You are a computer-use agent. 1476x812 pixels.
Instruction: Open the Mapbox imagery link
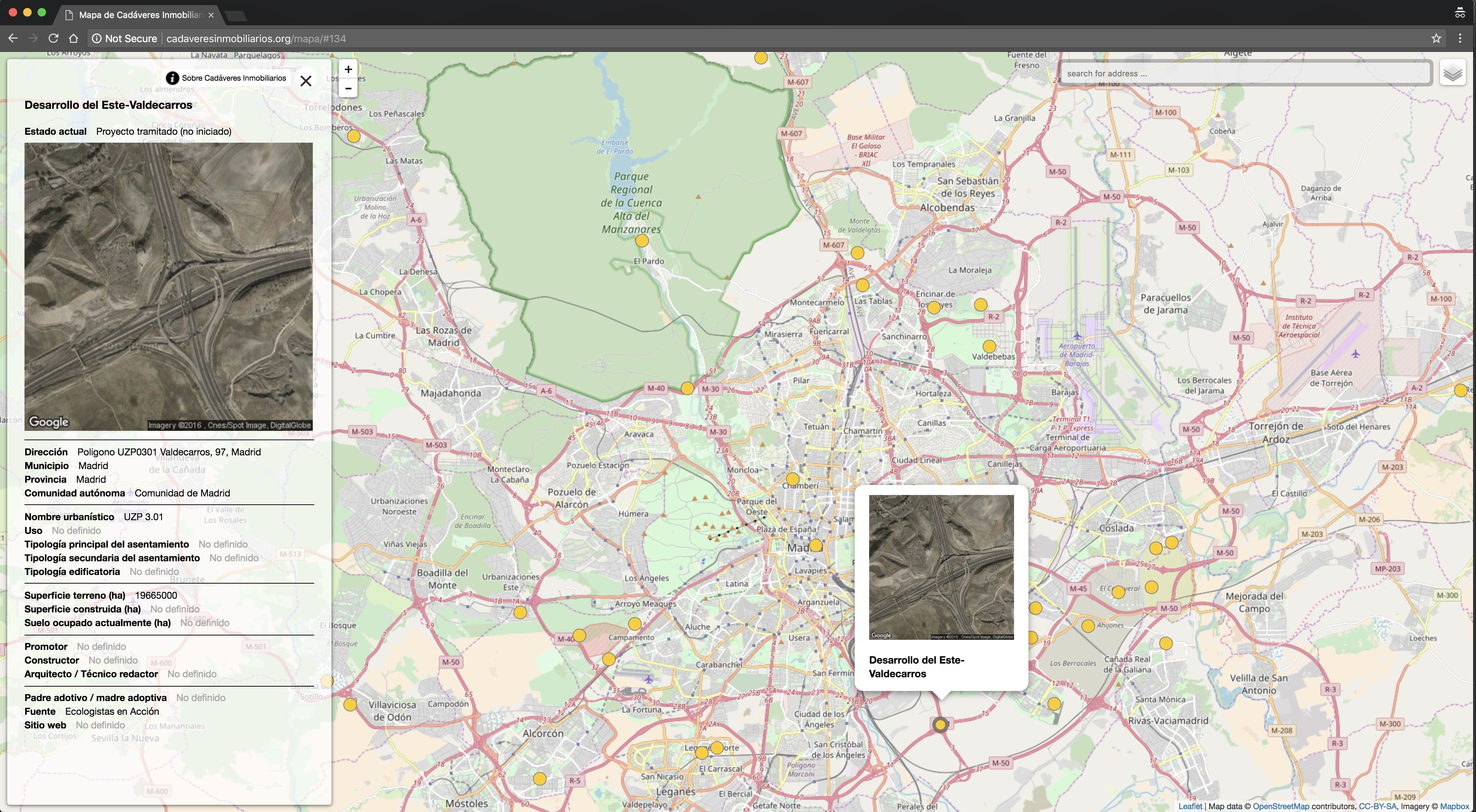pyautogui.click(x=1454, y=806)
